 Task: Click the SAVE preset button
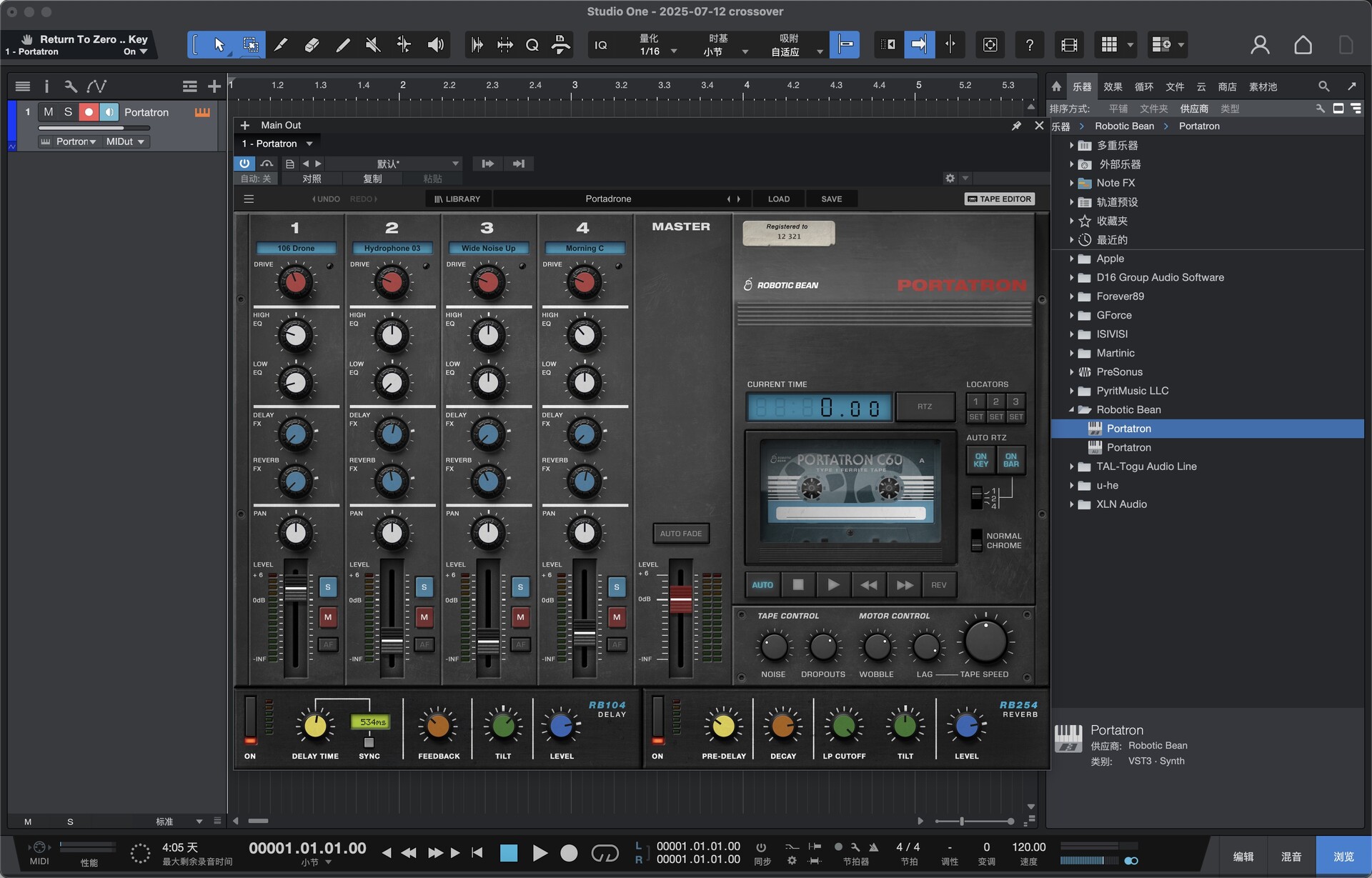point(832,199)
